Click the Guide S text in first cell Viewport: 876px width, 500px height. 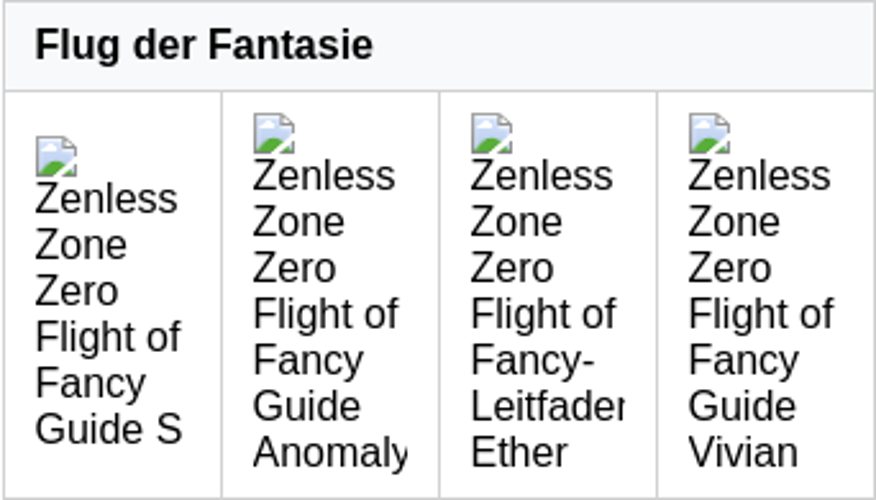108,429
